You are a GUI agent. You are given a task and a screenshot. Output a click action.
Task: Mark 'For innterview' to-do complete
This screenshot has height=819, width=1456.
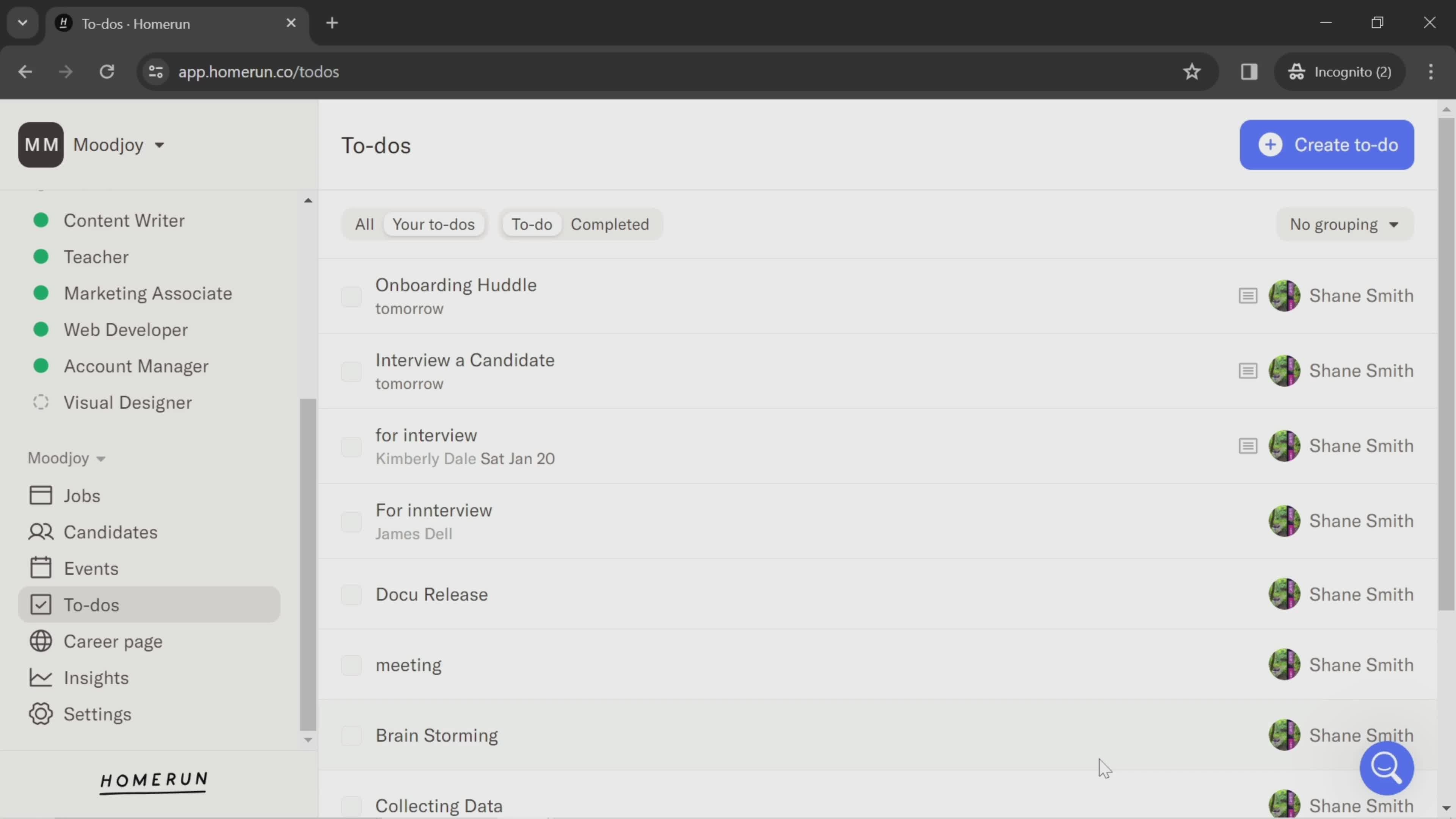pos(351,522)
